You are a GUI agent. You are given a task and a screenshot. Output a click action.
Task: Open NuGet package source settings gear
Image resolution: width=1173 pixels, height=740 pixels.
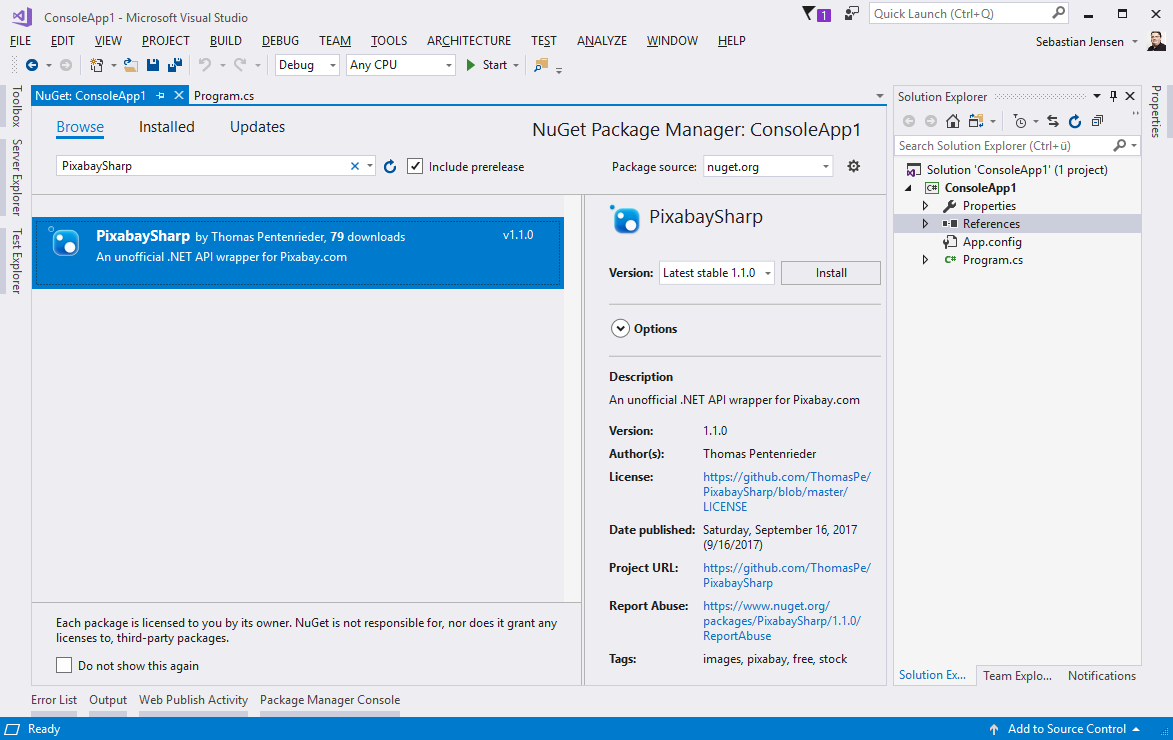(x=853, y=166)
